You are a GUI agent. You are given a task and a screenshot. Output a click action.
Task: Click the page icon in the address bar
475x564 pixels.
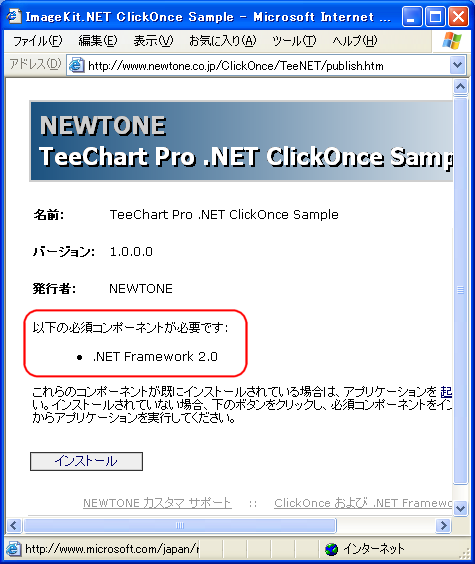tap(77, 65)
